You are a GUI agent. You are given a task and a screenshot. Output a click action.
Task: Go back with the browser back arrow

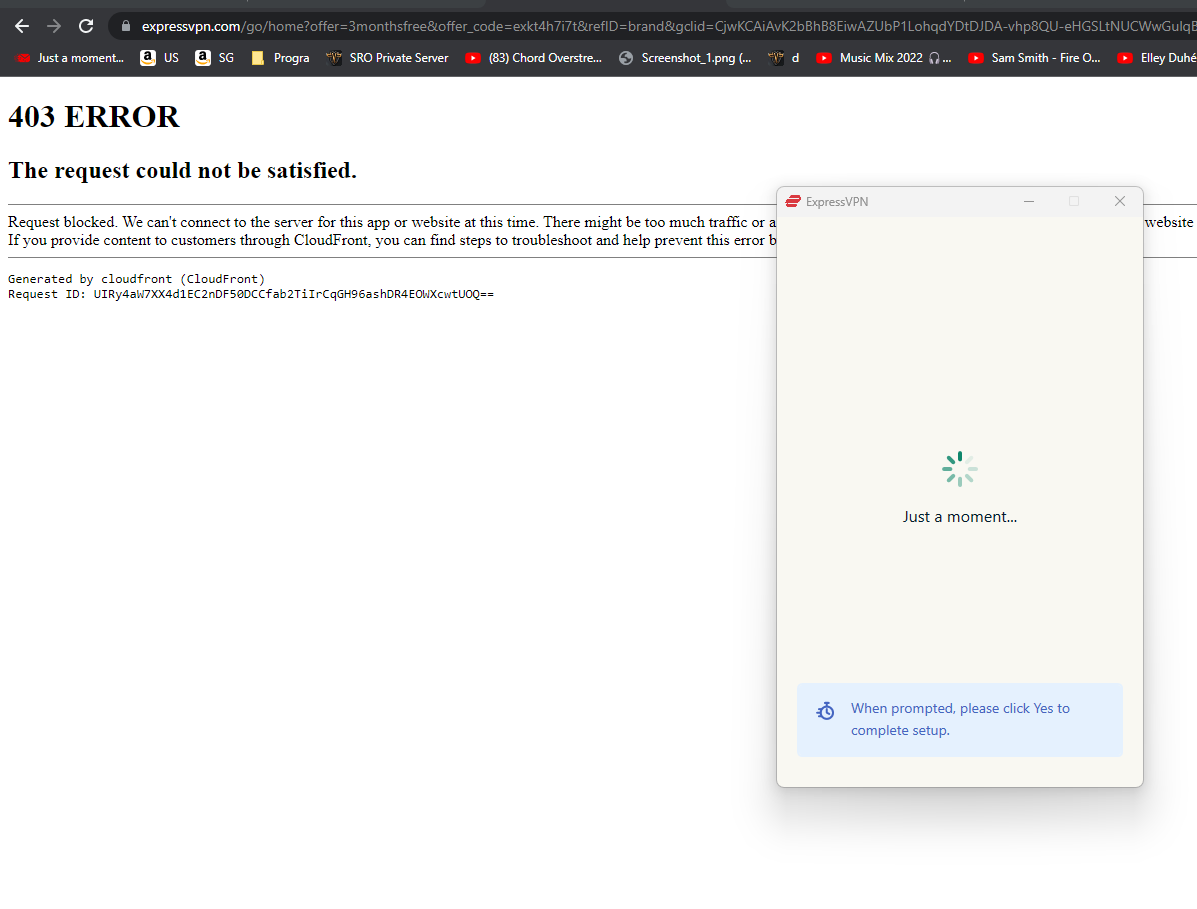[x=22, y=27]
